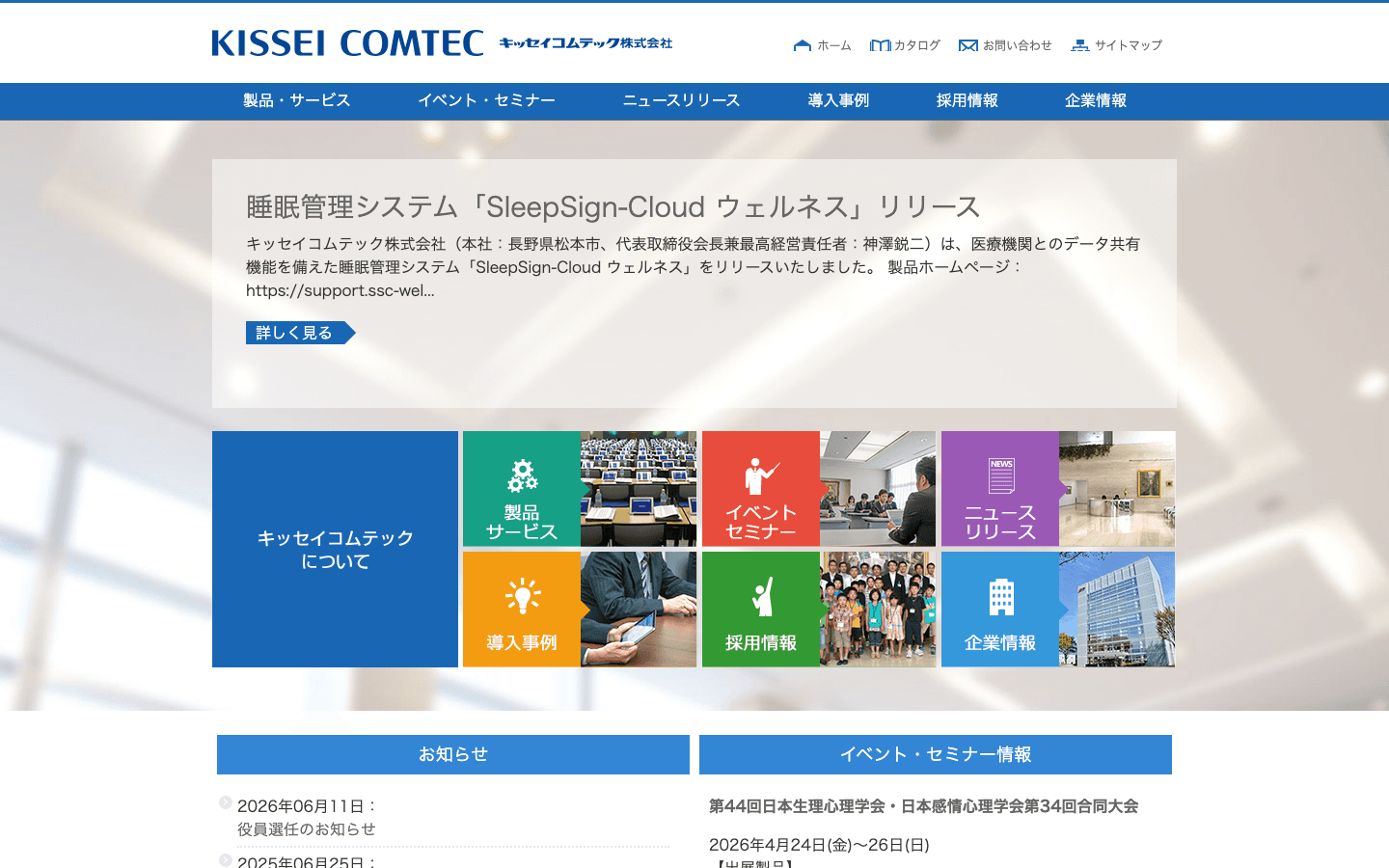This screenshot has height=868, width=1389.
Task: Click the businessman with tablet photo
Action: tap(639, 609)
